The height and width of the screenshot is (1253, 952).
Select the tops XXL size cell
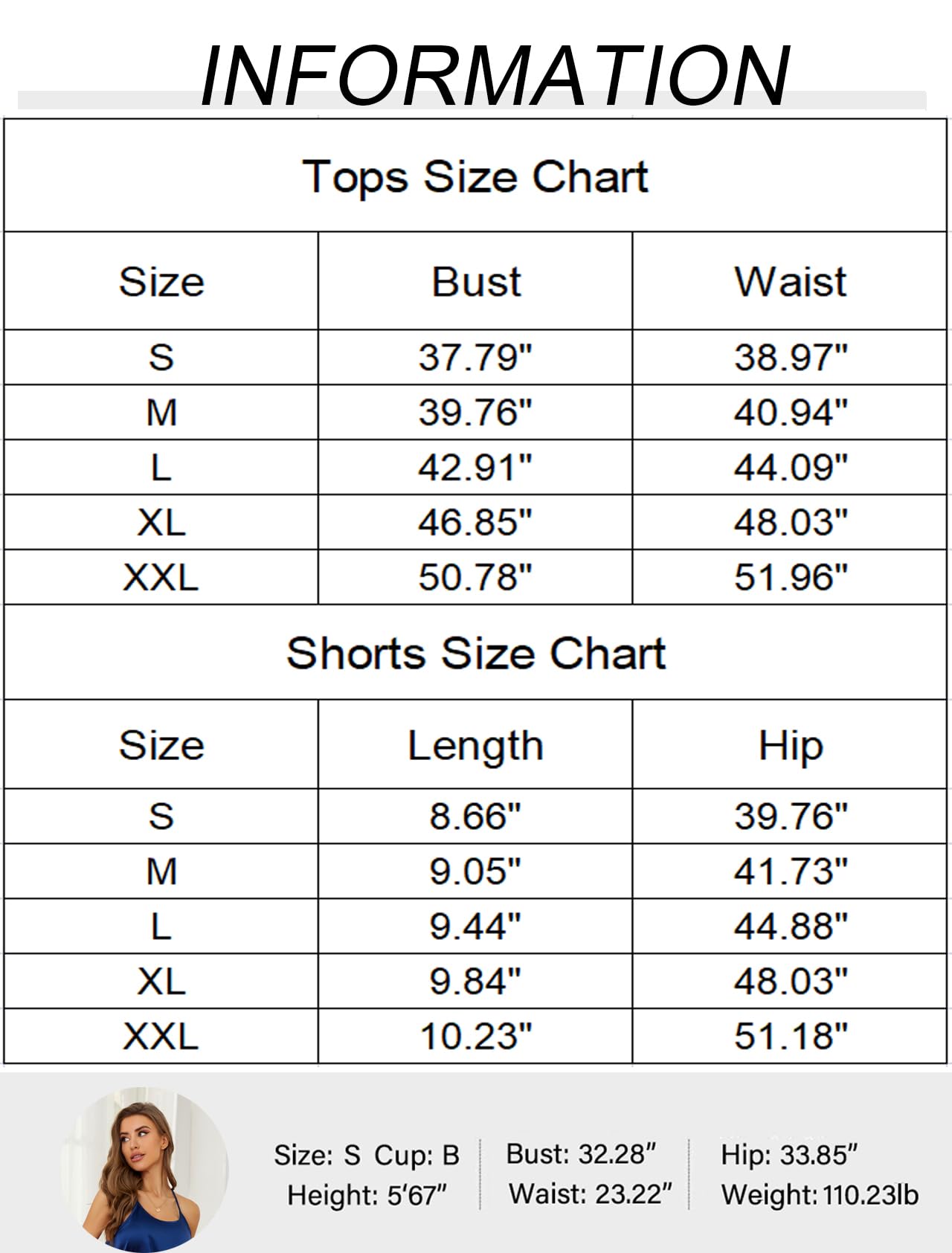point(161,577)
